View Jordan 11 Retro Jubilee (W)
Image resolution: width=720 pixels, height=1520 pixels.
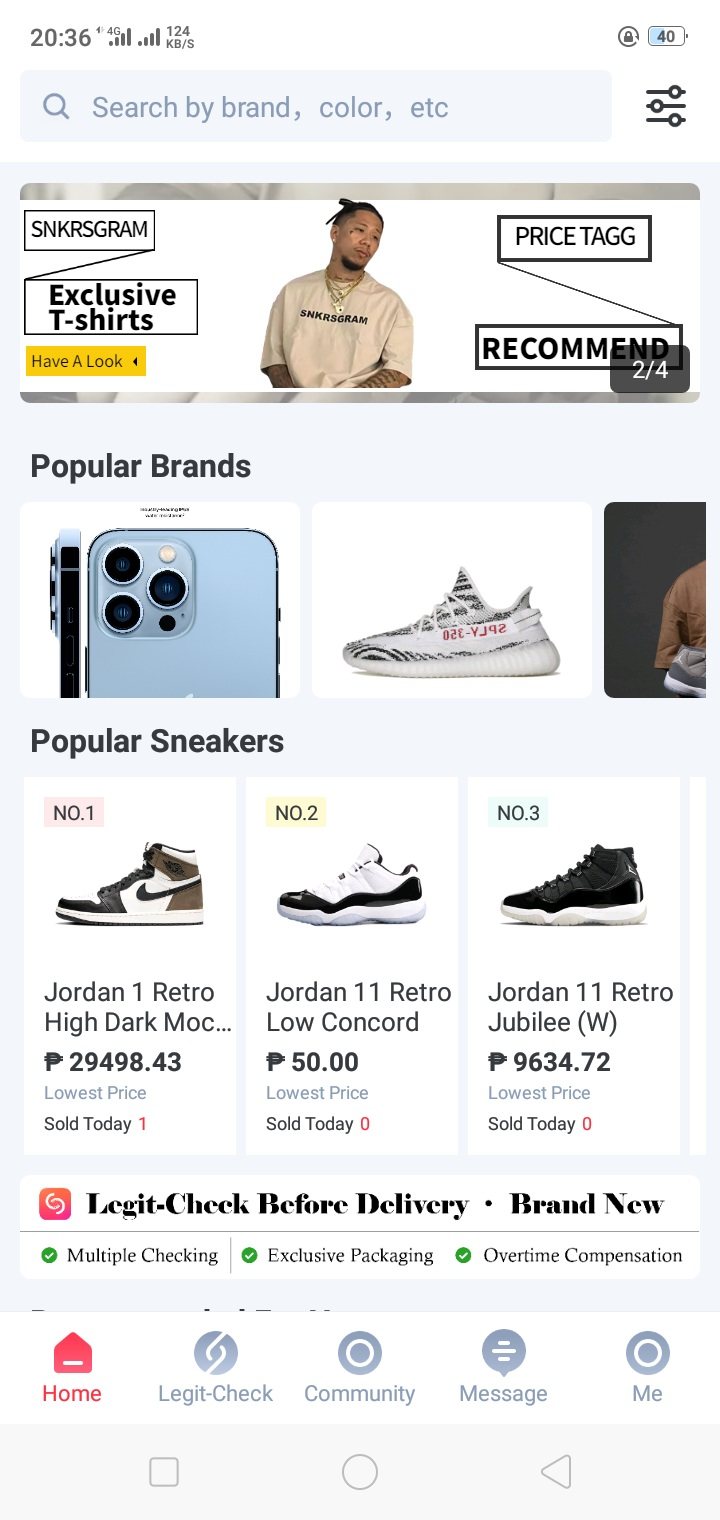574,1006
